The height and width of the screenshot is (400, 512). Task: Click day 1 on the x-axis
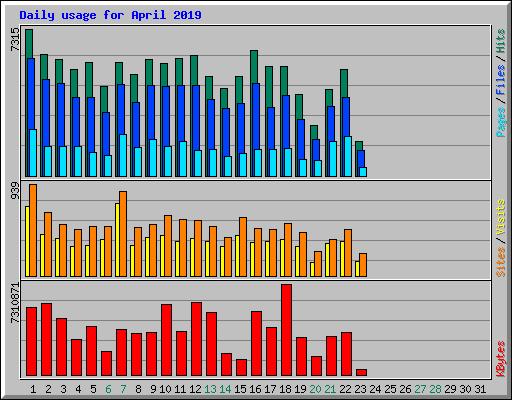(x=33, y=389)
